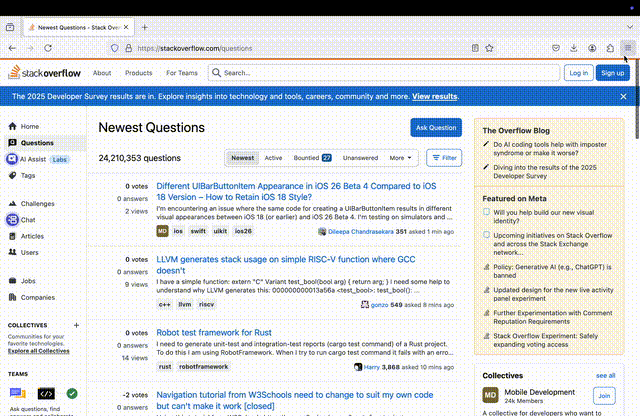Click the Pocket save icon
Image resolution: width=640 pixels, height=416 pixels.
(x=556, y=48)
